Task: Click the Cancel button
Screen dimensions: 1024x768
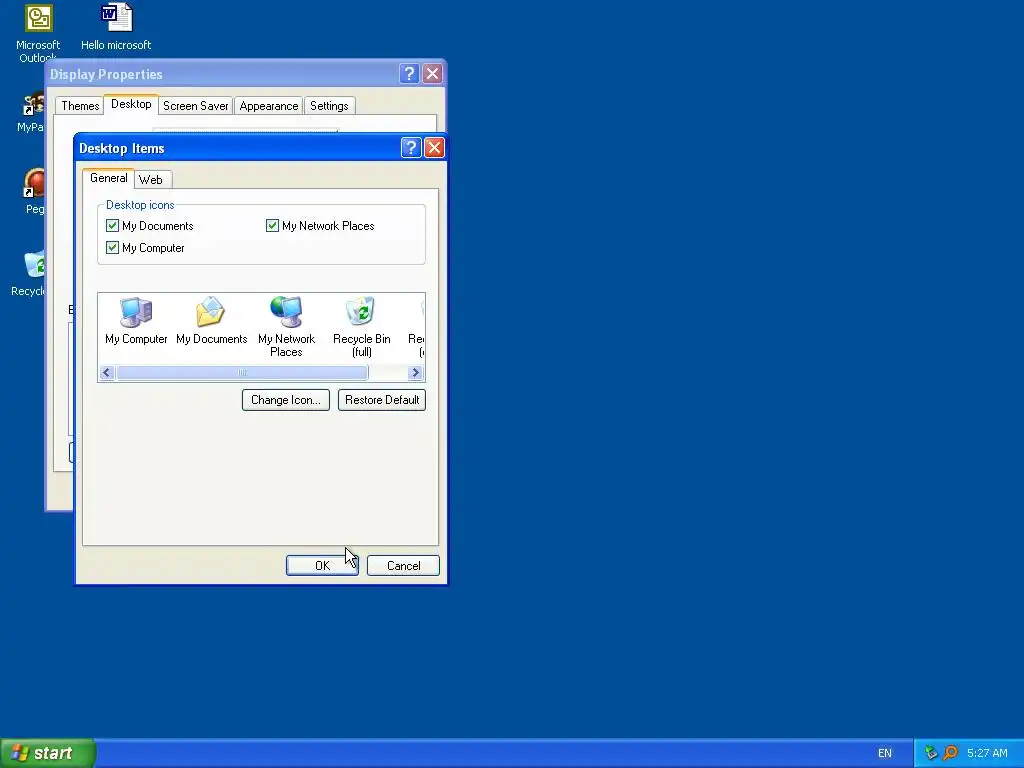Action: [x=404, y=566]
